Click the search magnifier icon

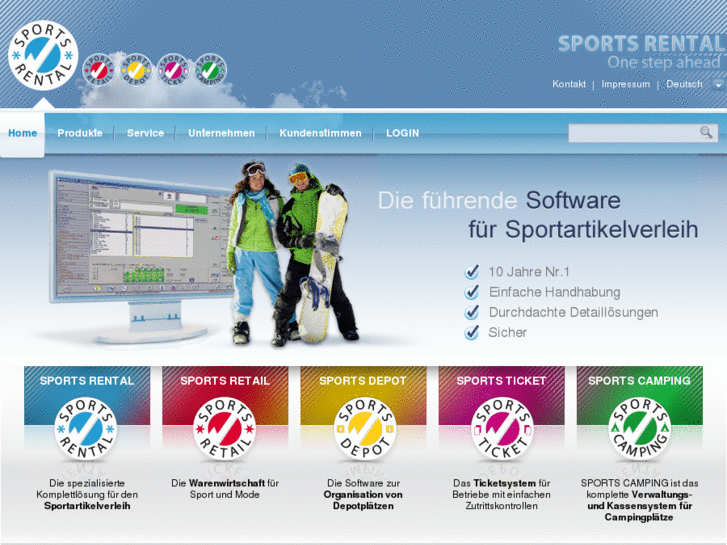(706, 133)
